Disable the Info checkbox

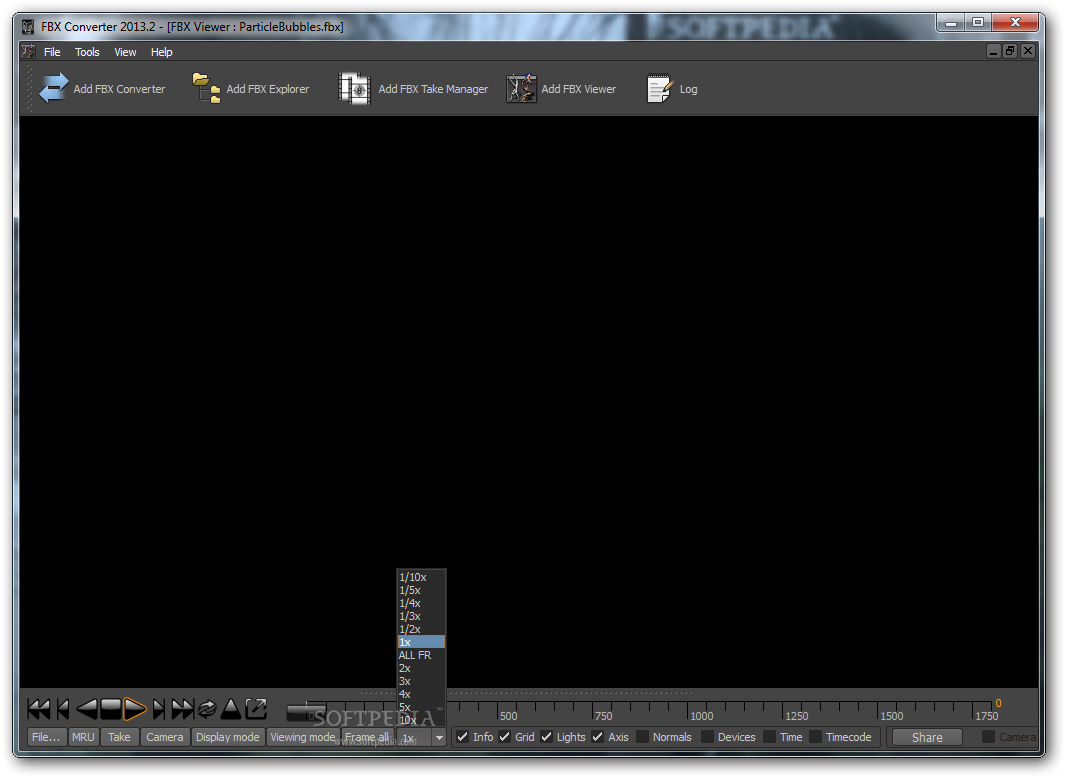click(462, 737)
